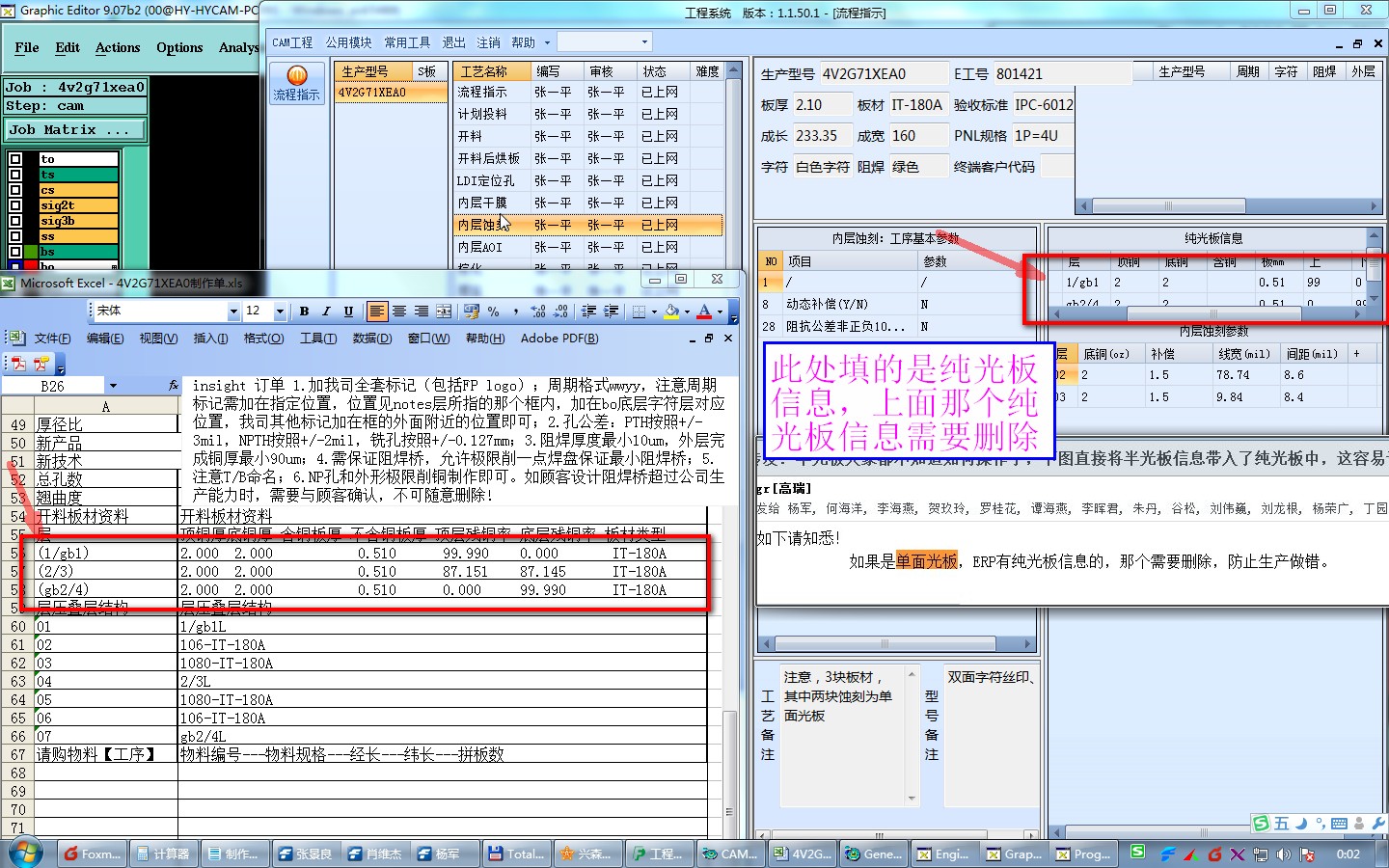Click decrease decimal icon in Excel
Viewport: 1389px width, 868px height.
[560, 312]
